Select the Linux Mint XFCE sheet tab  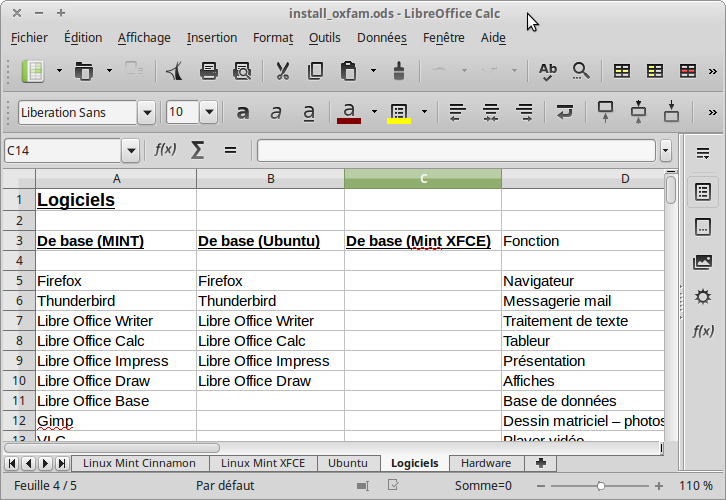coord(263,463)
